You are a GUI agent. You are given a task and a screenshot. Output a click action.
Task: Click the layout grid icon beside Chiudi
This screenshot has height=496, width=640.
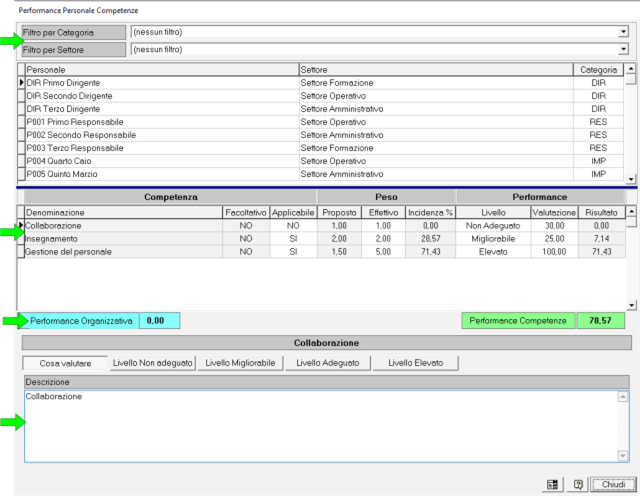(551, 484)
